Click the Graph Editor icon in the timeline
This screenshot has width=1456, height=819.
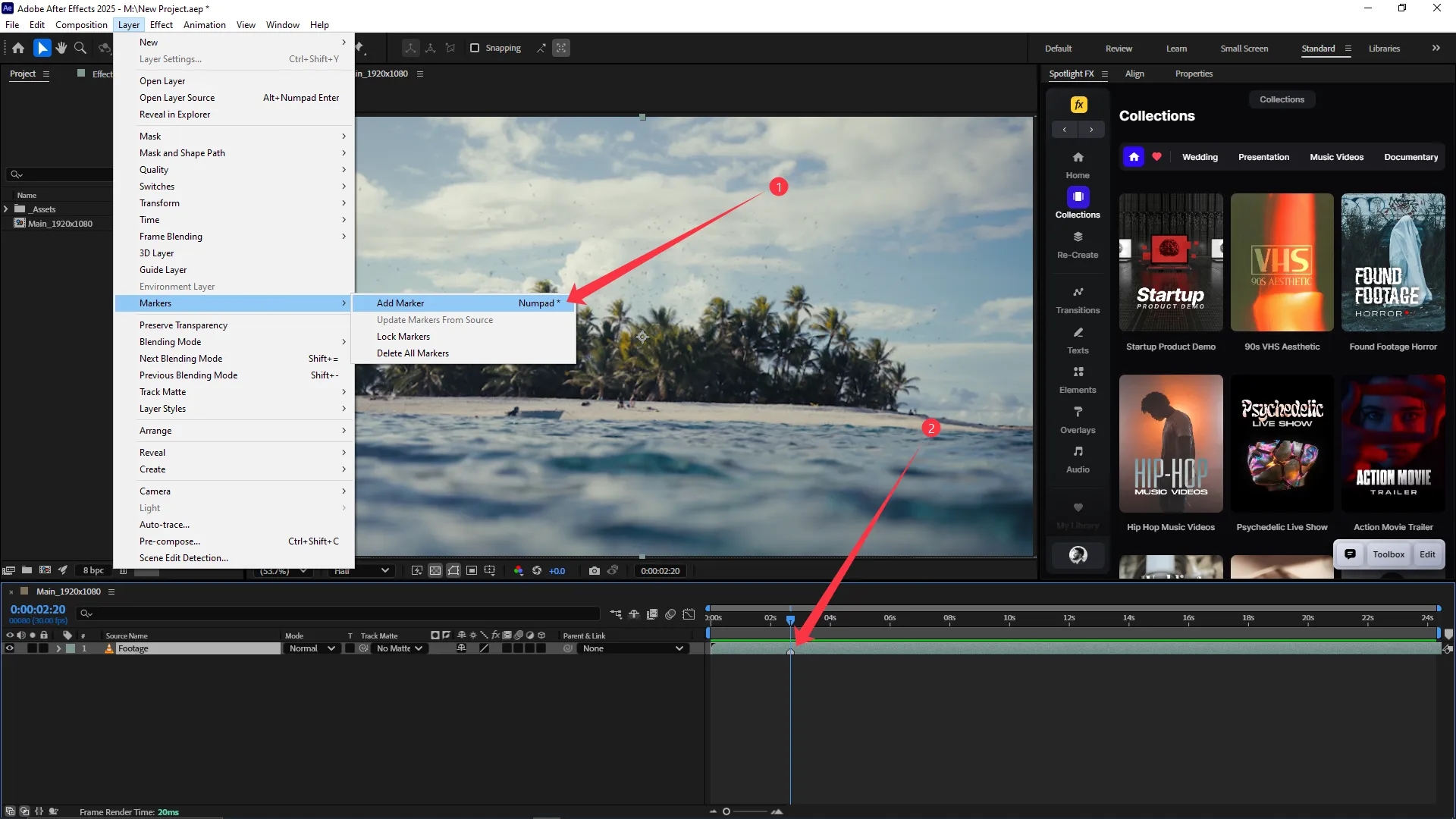pyautogui.click(x=689, y=614)
